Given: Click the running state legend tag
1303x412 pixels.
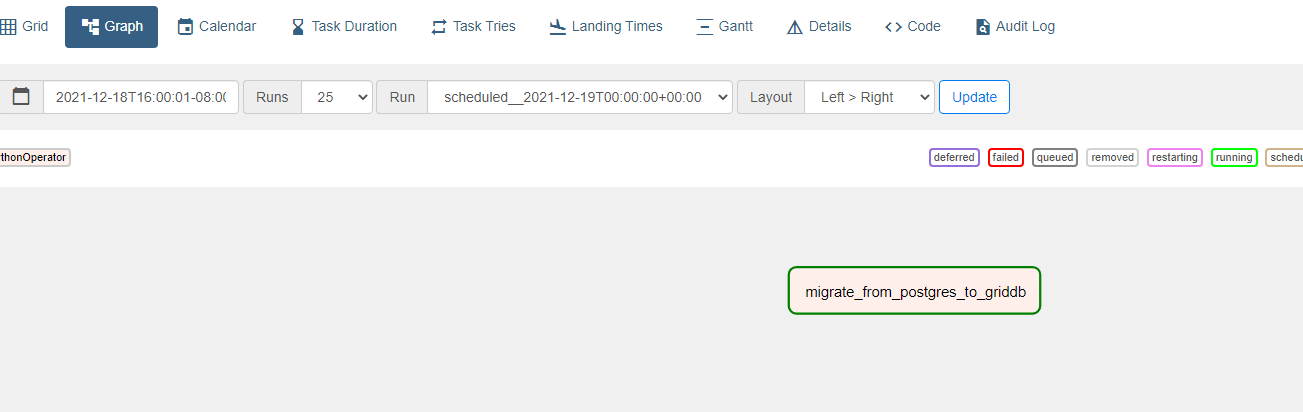Looking at the screenshot, I should pyautogui.click(x=1234, y=157).
